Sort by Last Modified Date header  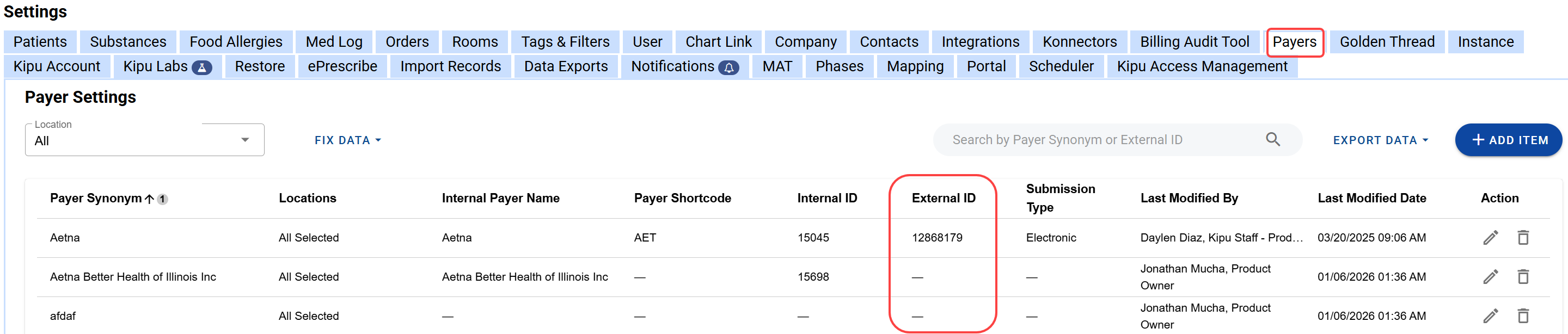(x=1371, y=199)
